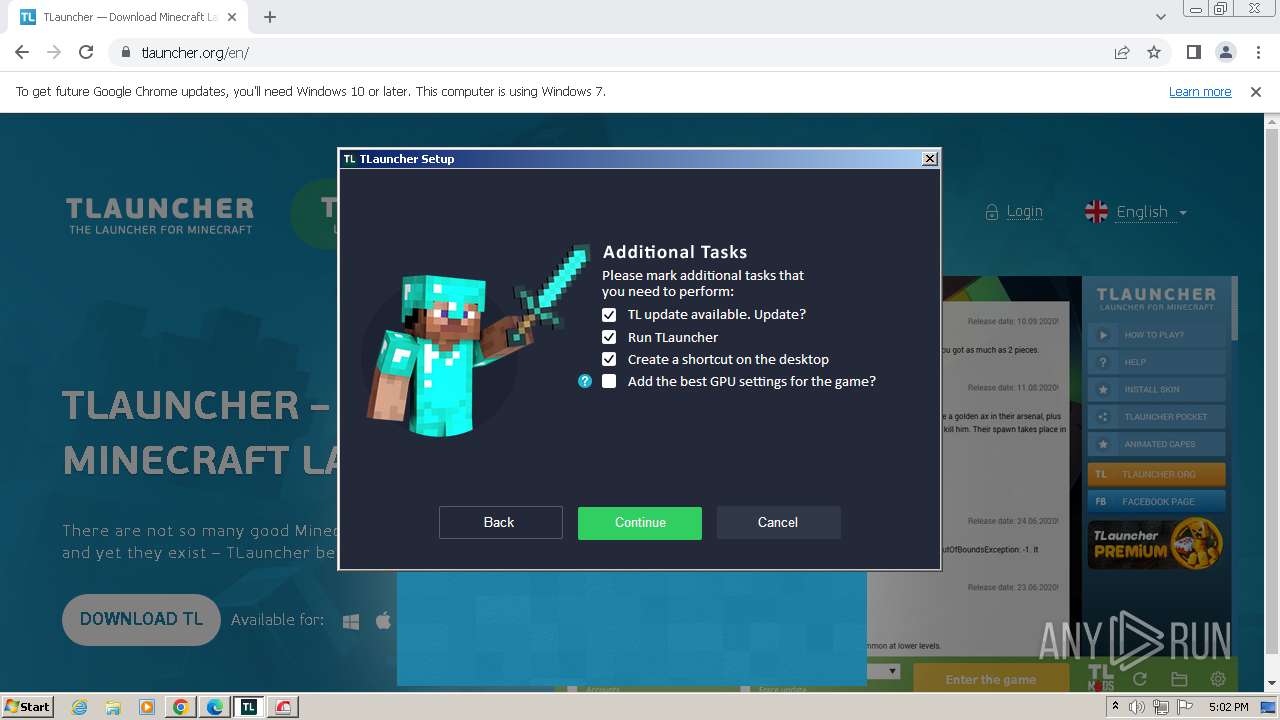Click the folder icon in launcher preview
The image size is (1280, 720).
click(x=1179, y=679)
